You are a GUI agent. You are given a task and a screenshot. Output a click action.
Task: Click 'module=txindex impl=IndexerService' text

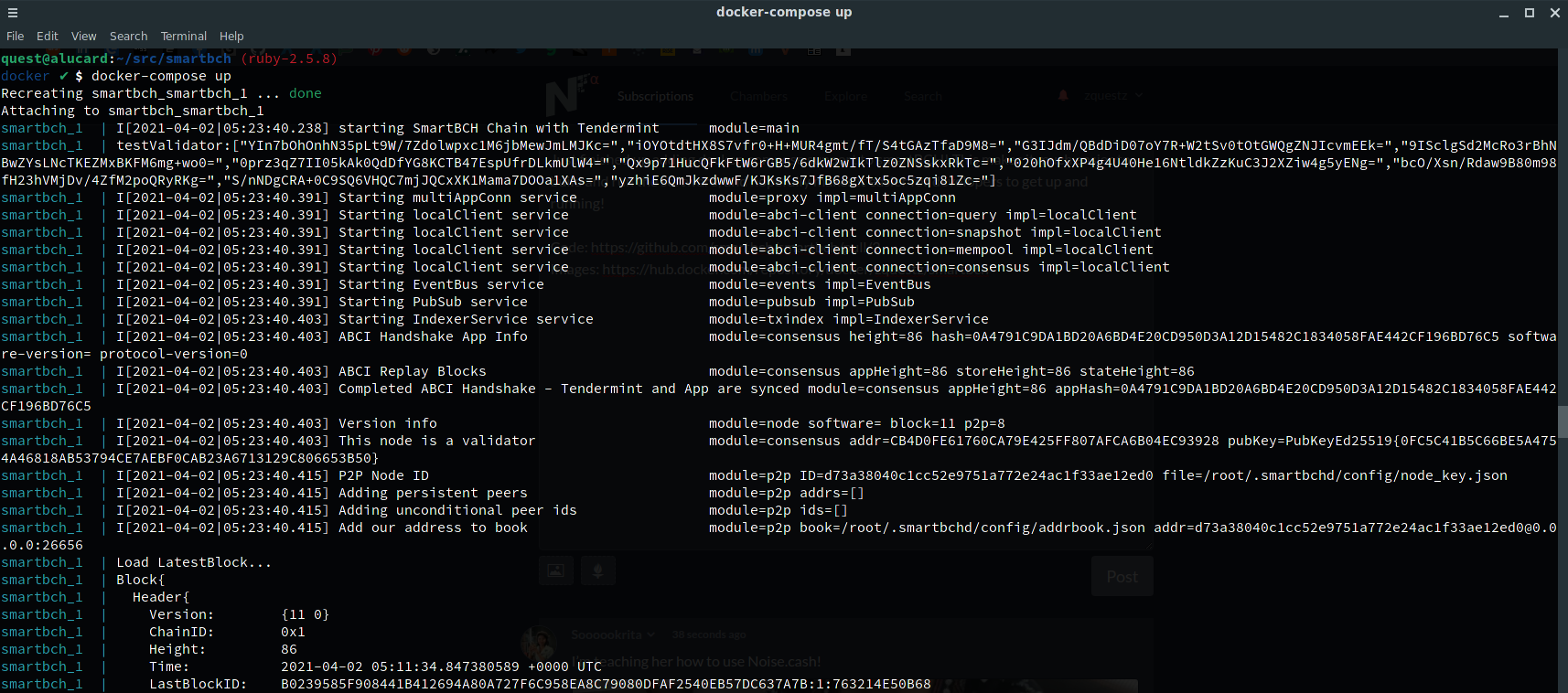(x=849, y=319)
